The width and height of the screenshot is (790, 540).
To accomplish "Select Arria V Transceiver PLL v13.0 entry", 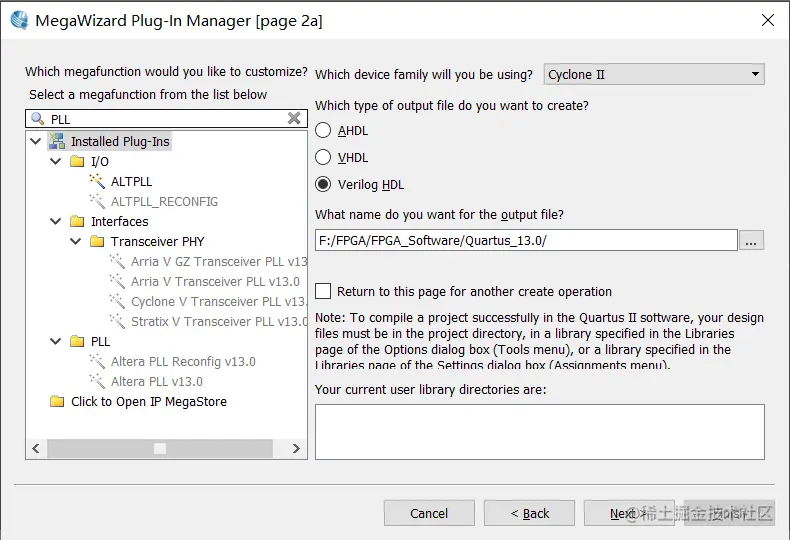I will click(x=215, y=281).
